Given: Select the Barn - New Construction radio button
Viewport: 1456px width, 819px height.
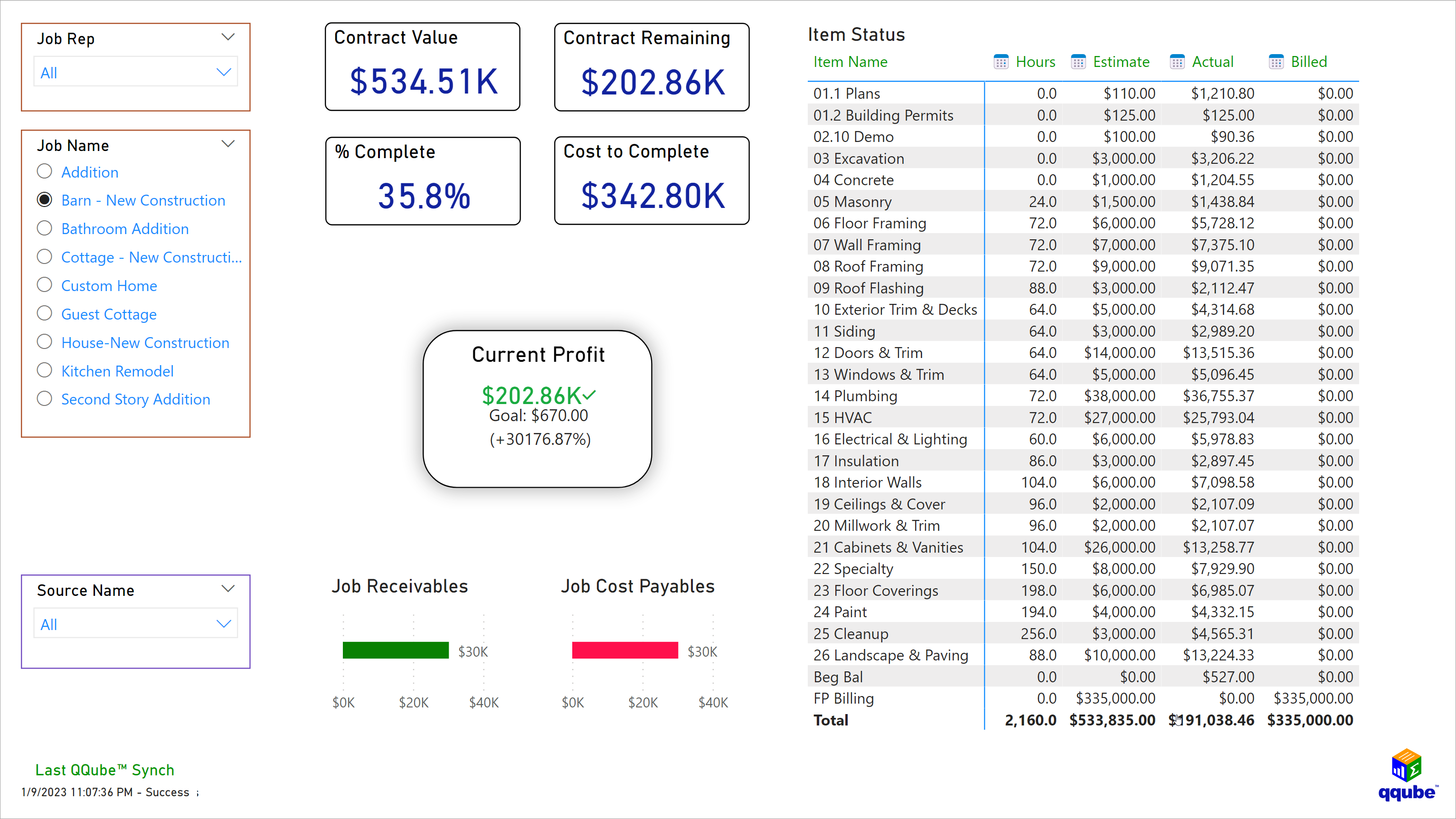Looking at the screenshot, I should 45,199.
